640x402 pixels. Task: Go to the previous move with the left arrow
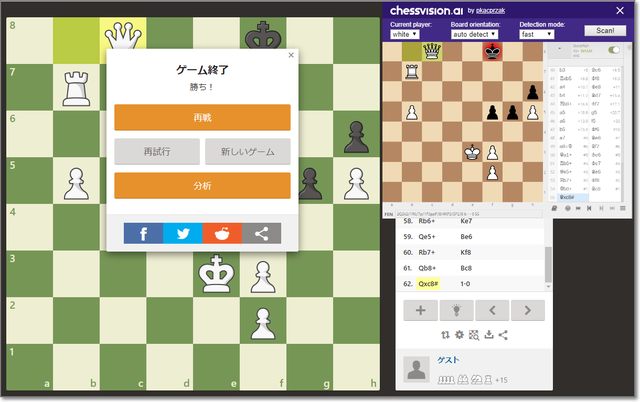pos(493,310)
